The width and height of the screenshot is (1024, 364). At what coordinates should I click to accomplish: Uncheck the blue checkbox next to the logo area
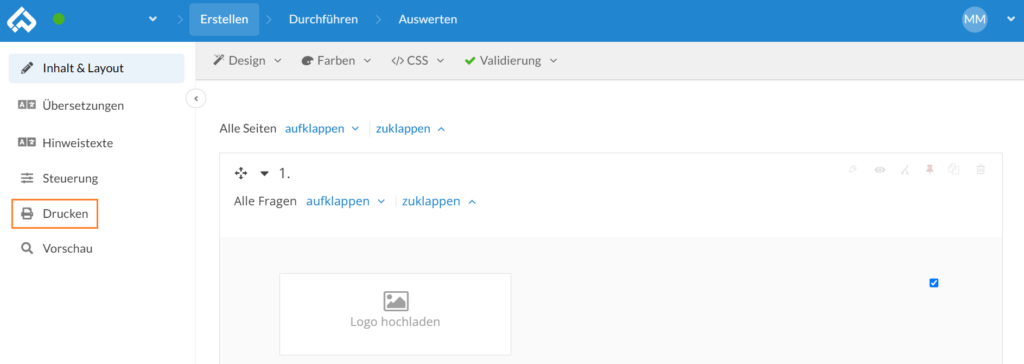pos(934,283)
